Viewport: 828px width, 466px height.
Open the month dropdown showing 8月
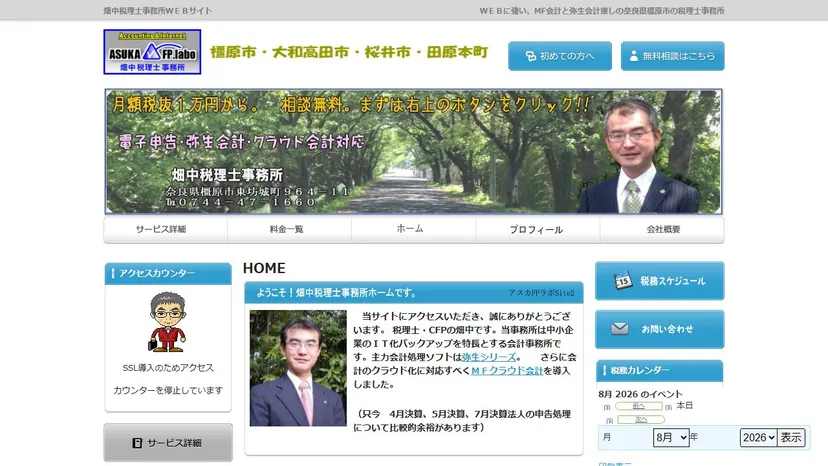coord(671,437)
